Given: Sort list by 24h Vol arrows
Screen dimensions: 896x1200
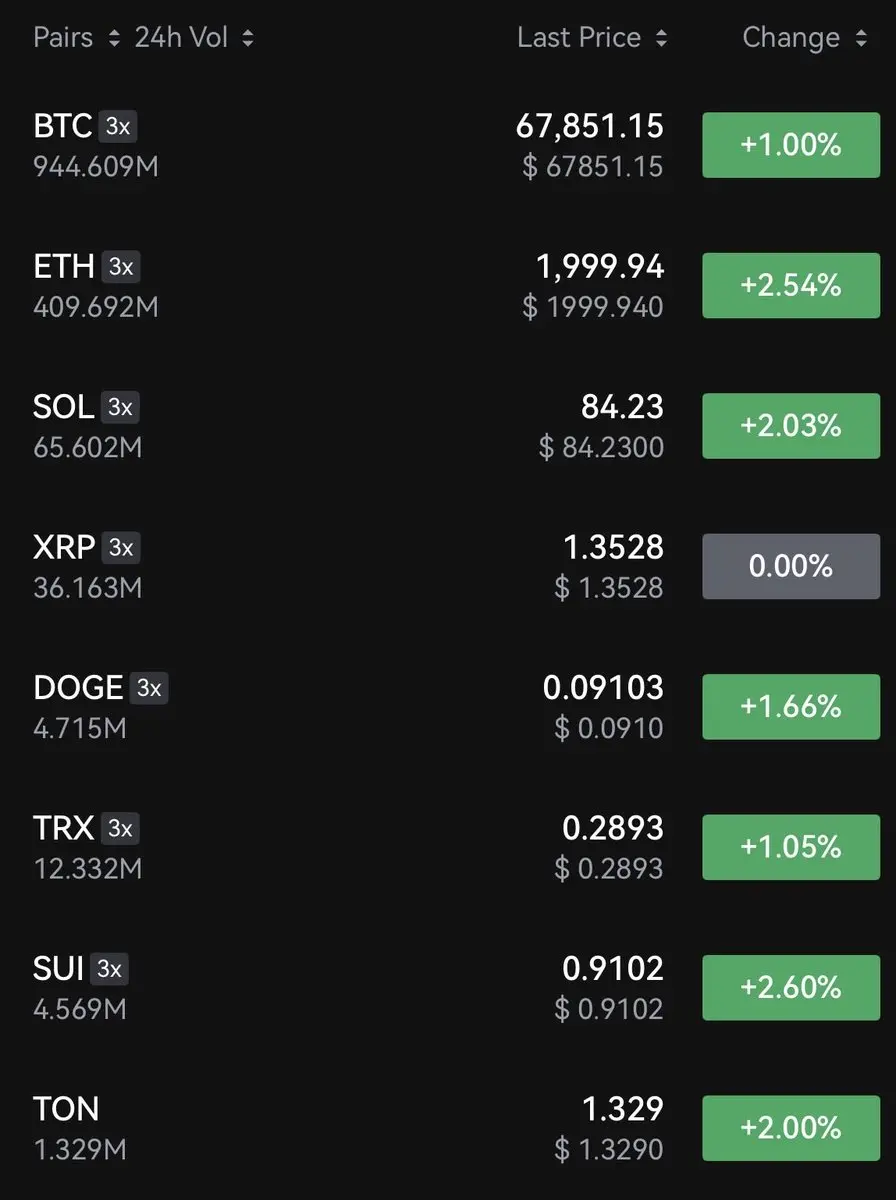Looking at the screenshot, I should pos(248,38).
